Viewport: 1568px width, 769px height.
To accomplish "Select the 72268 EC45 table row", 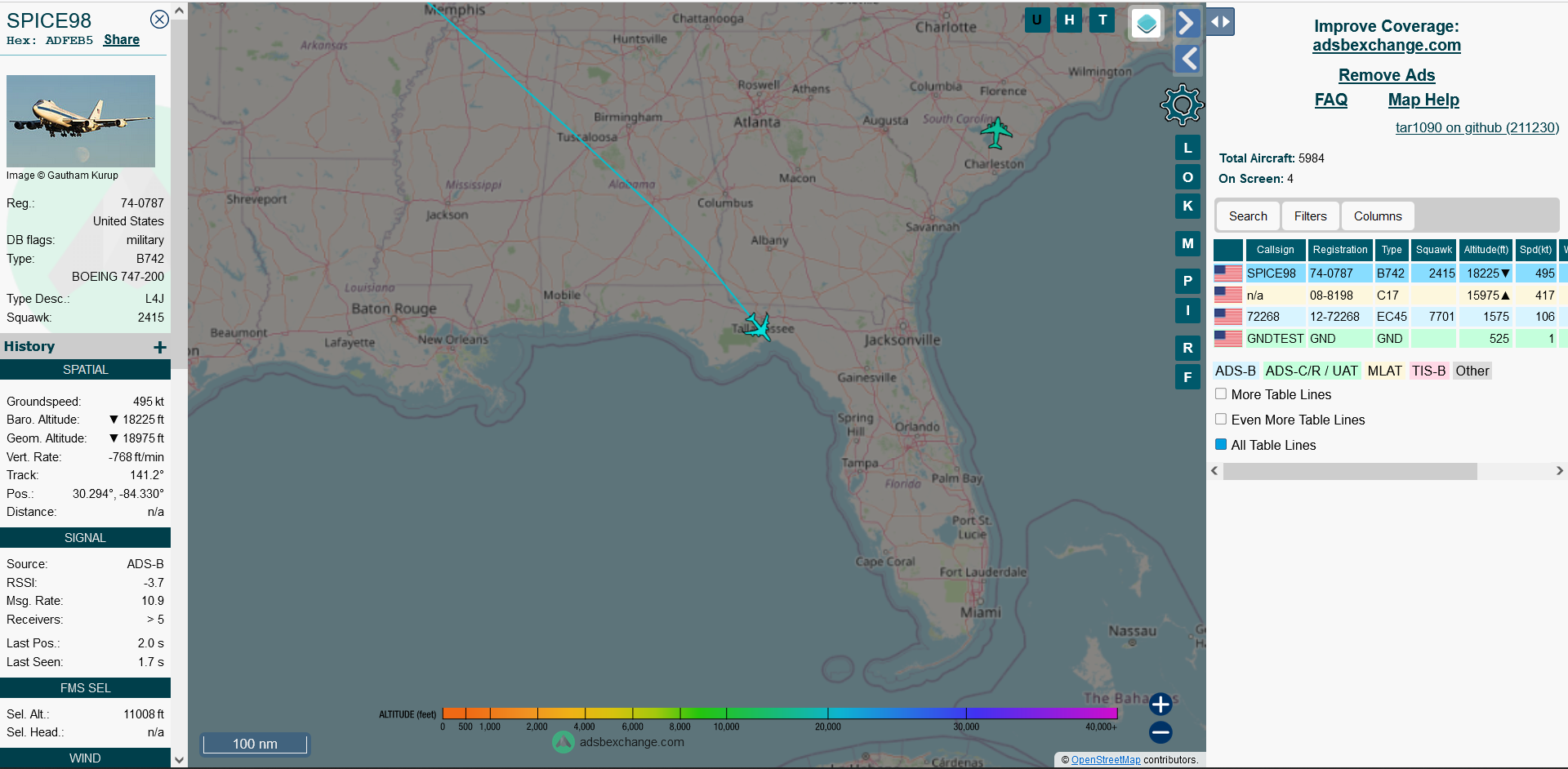I will point(1390,317).
